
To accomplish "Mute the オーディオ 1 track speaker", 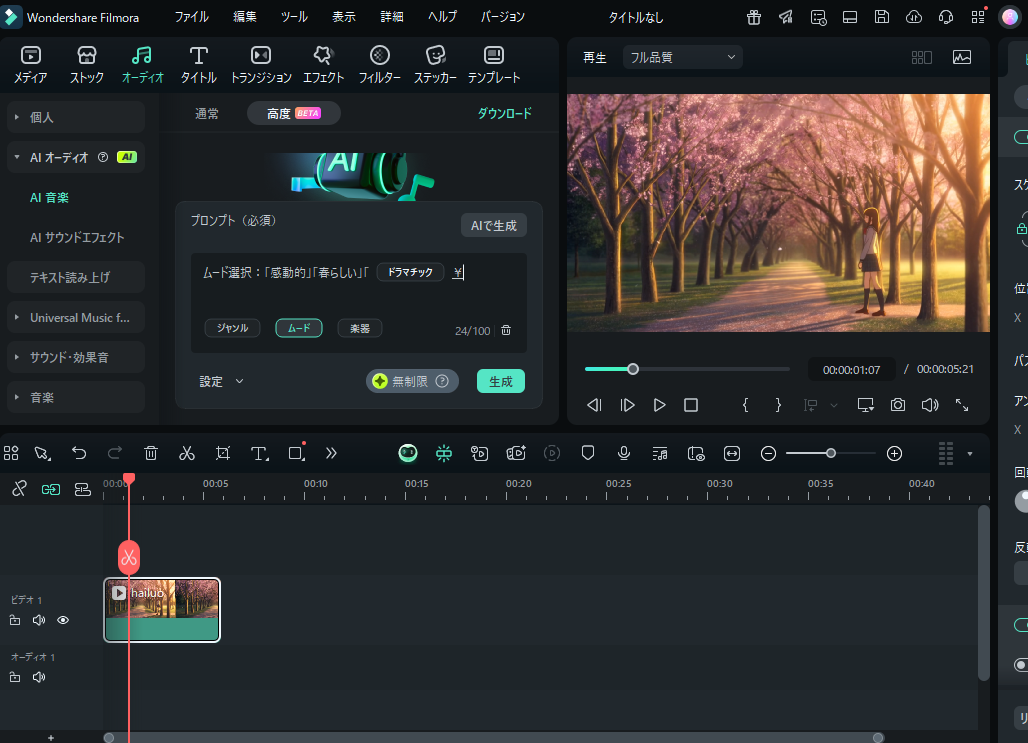I will point(39,677).
